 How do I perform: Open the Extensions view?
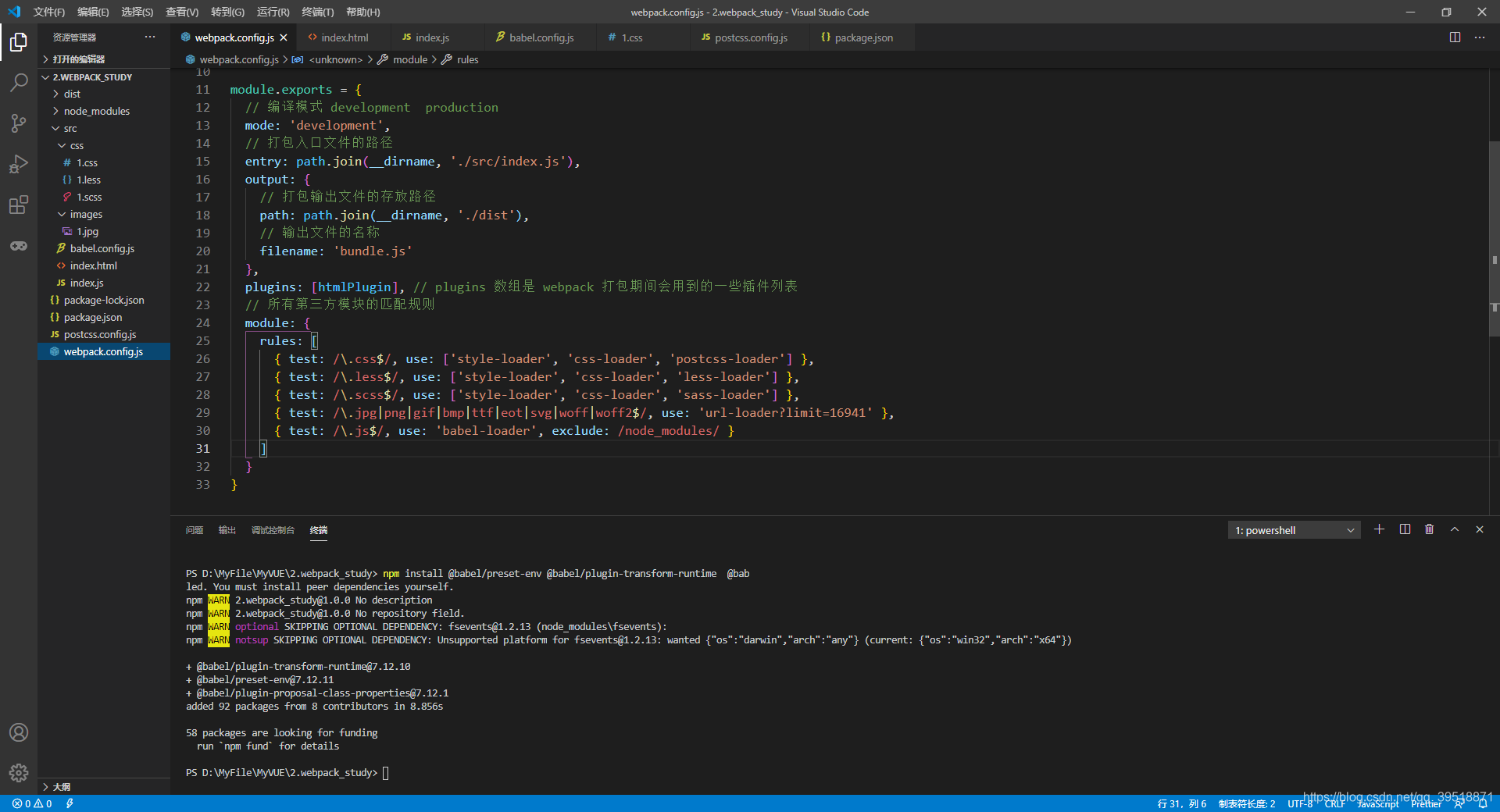point(19,205)
